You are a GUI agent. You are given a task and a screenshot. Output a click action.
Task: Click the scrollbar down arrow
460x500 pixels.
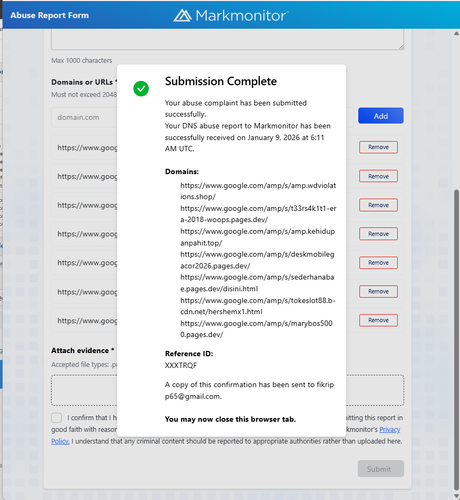(x=456, y=496)
